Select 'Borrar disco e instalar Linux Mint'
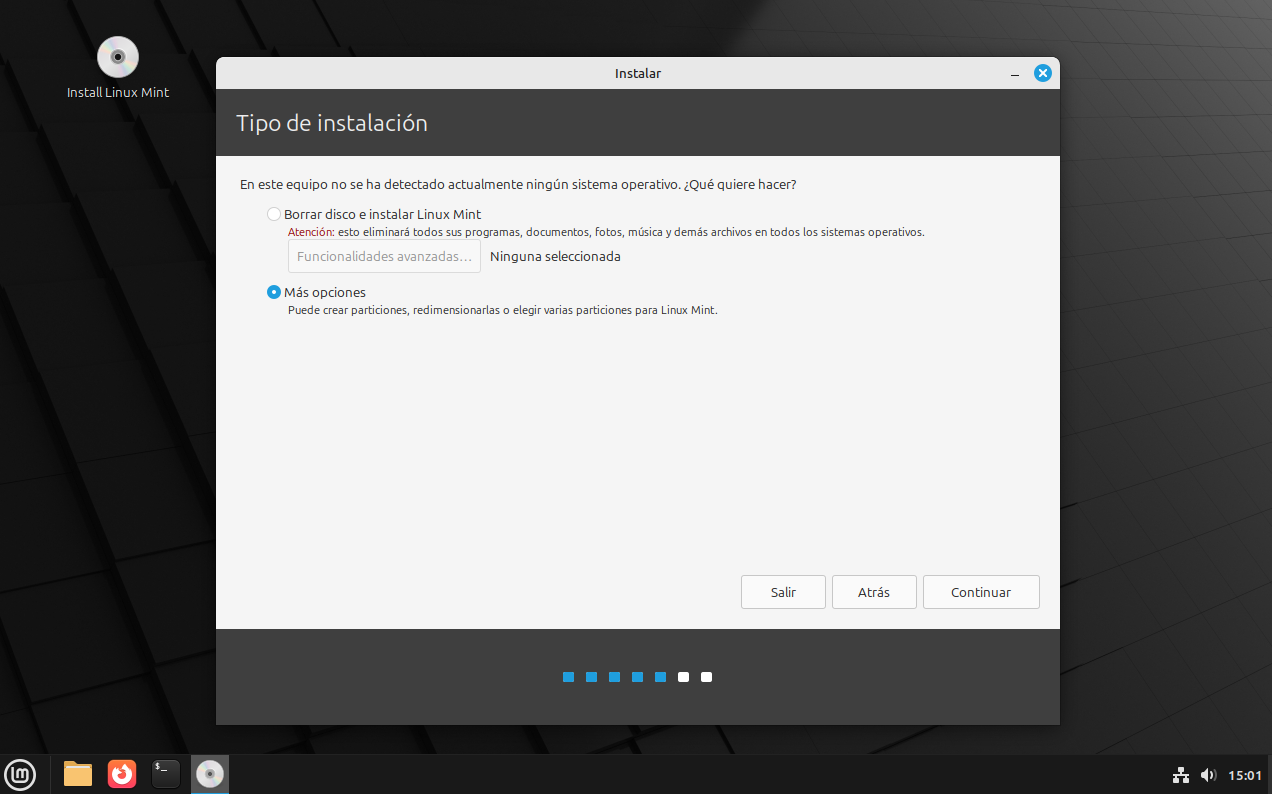The width and height of the screenshot is (1272, 794). [274, 214]
